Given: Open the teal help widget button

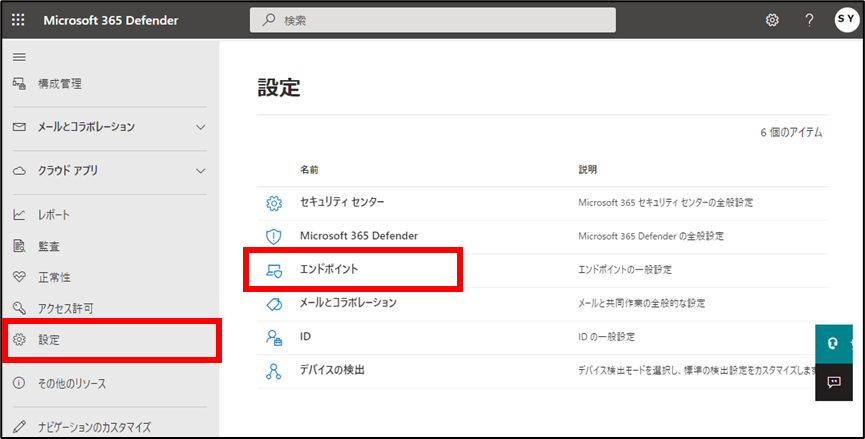Looking at the screenshot, I should [834, 344].
